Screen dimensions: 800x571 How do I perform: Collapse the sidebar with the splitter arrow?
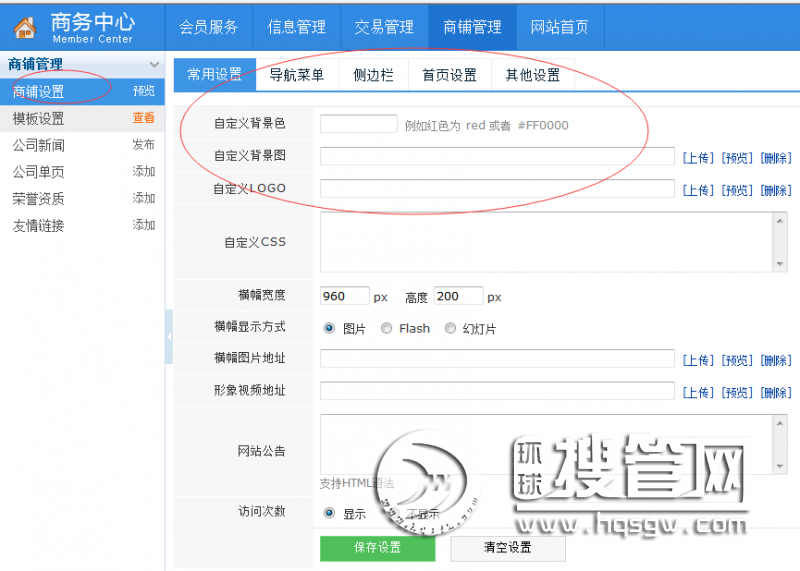(168, 337)
